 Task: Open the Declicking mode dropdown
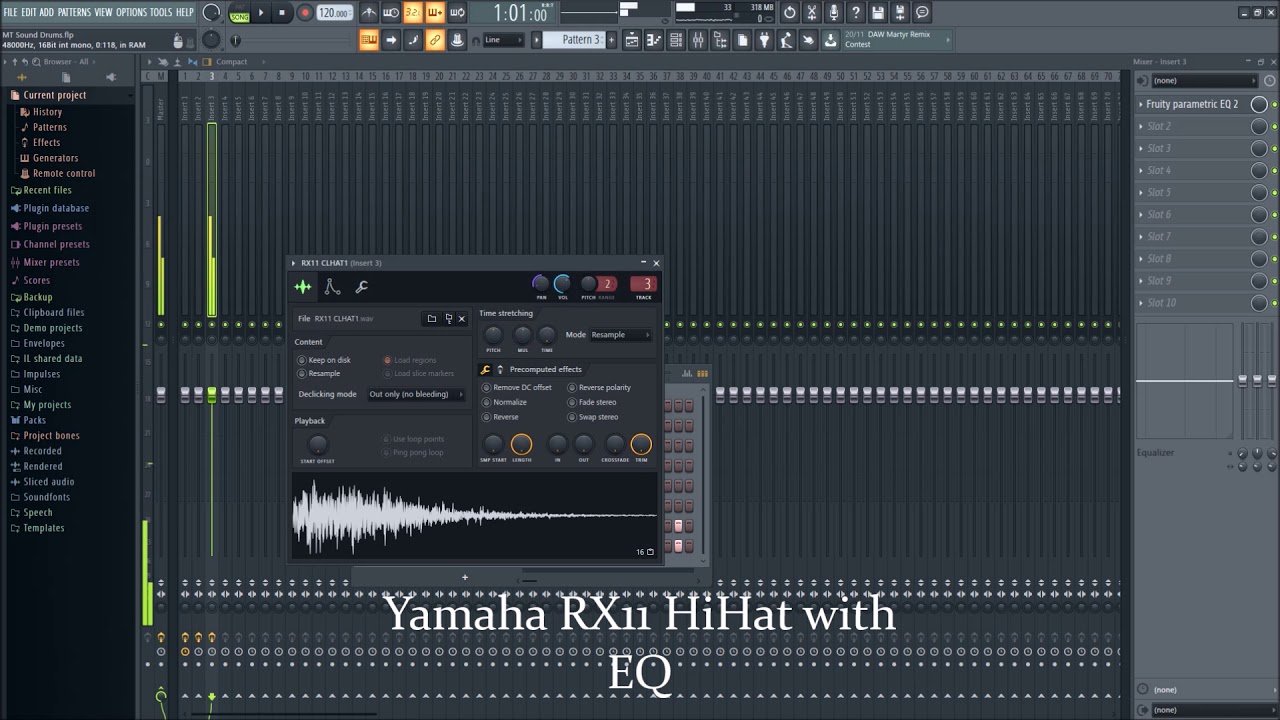tap(416, 394)
